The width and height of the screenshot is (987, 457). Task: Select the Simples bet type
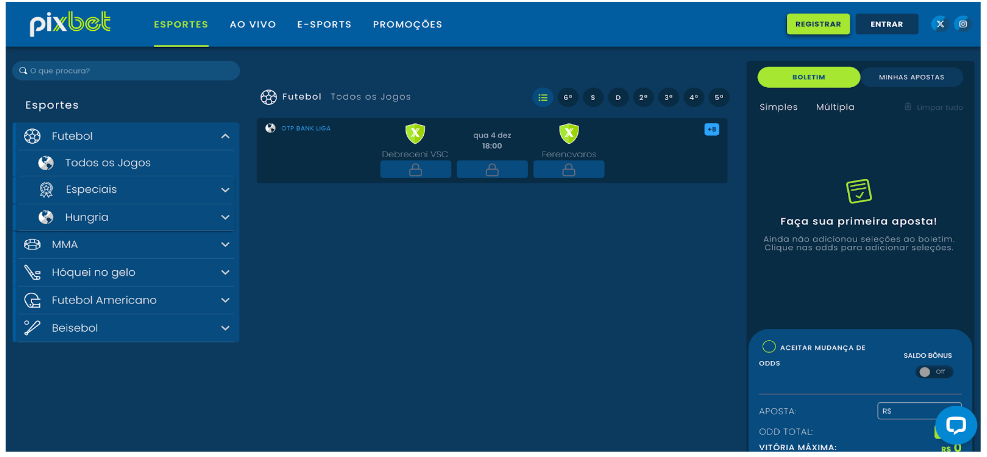tap(779, 107)
